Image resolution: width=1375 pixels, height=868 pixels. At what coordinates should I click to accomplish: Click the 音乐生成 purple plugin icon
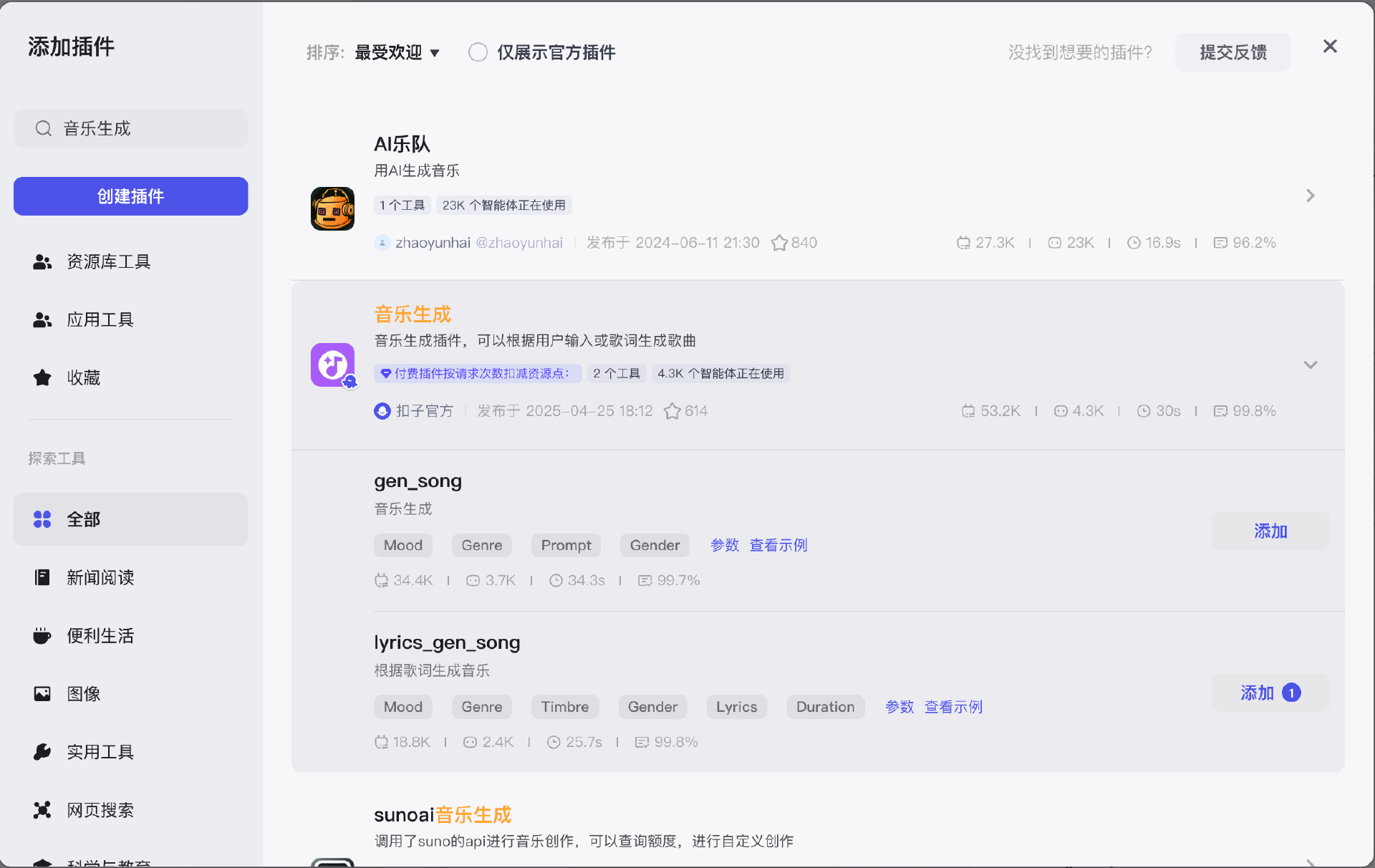tap(332, 365)
